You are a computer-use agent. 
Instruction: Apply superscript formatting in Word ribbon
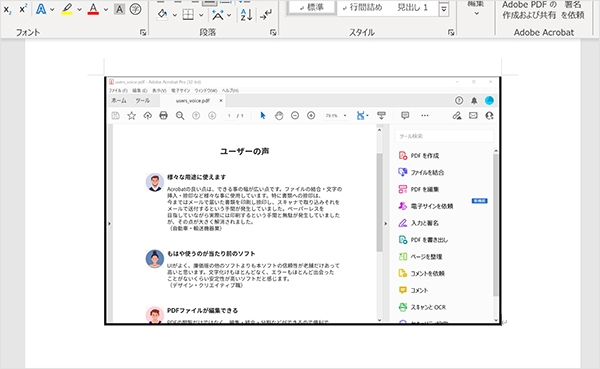pyautogui.click(x=23, y=9)
